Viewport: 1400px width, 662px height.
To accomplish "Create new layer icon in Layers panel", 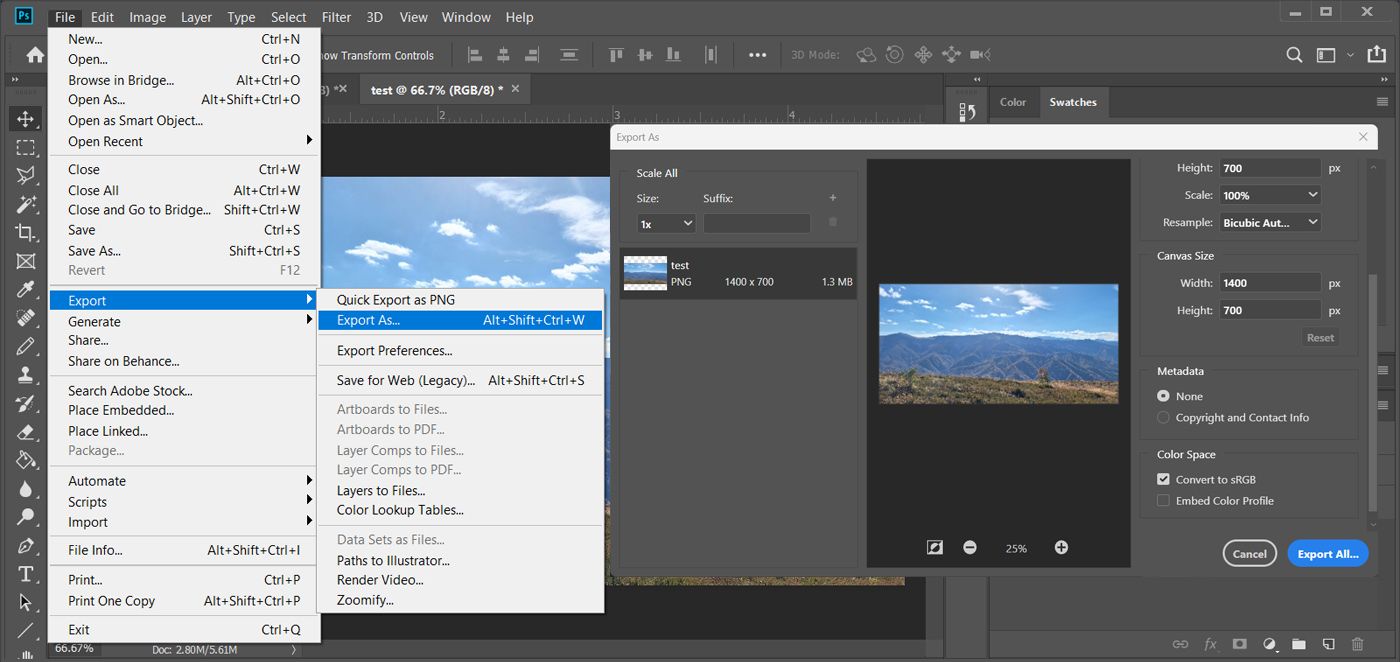I will point(1328,644).
